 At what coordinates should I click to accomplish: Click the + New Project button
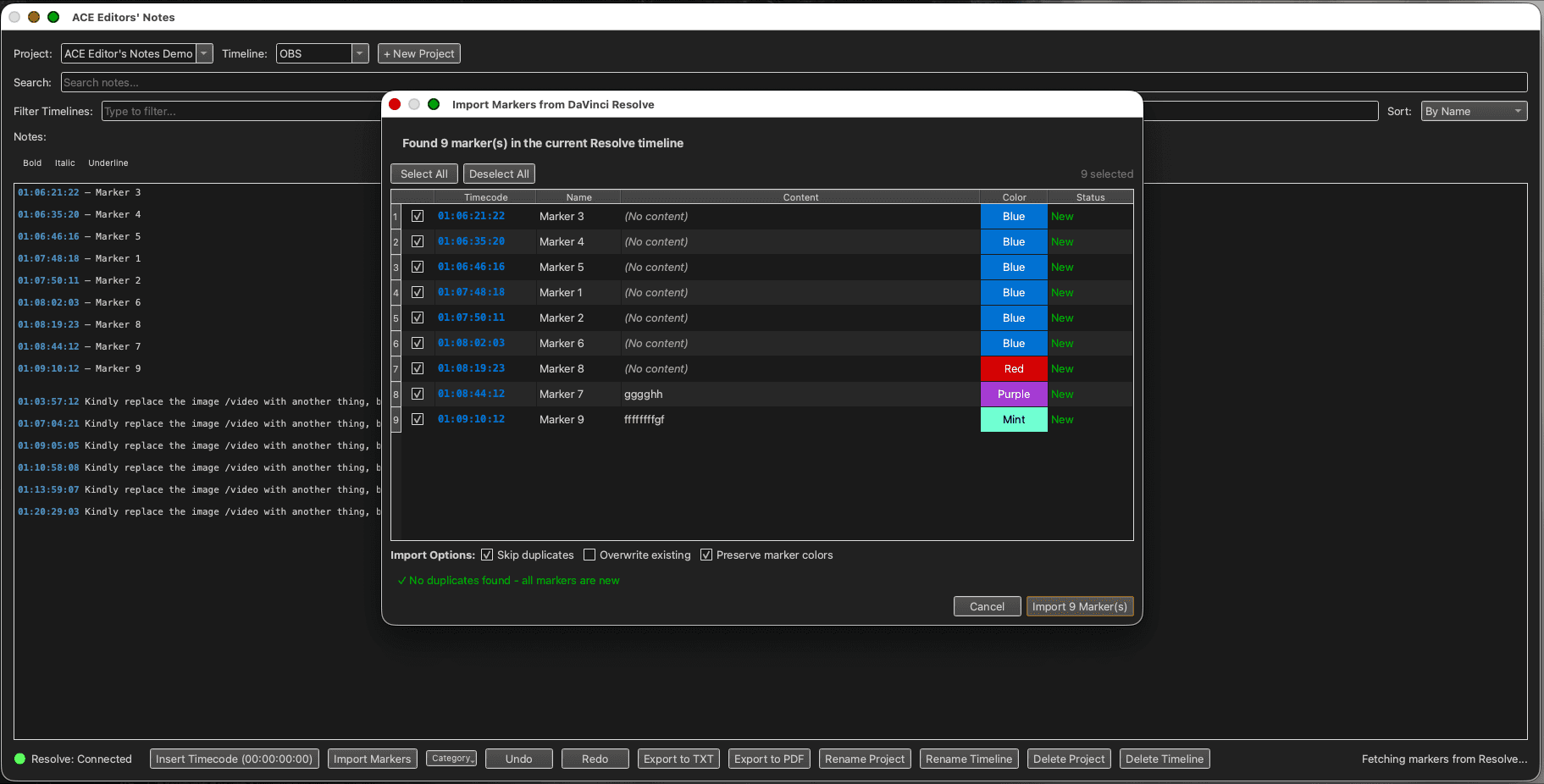[x=419, y=53]
